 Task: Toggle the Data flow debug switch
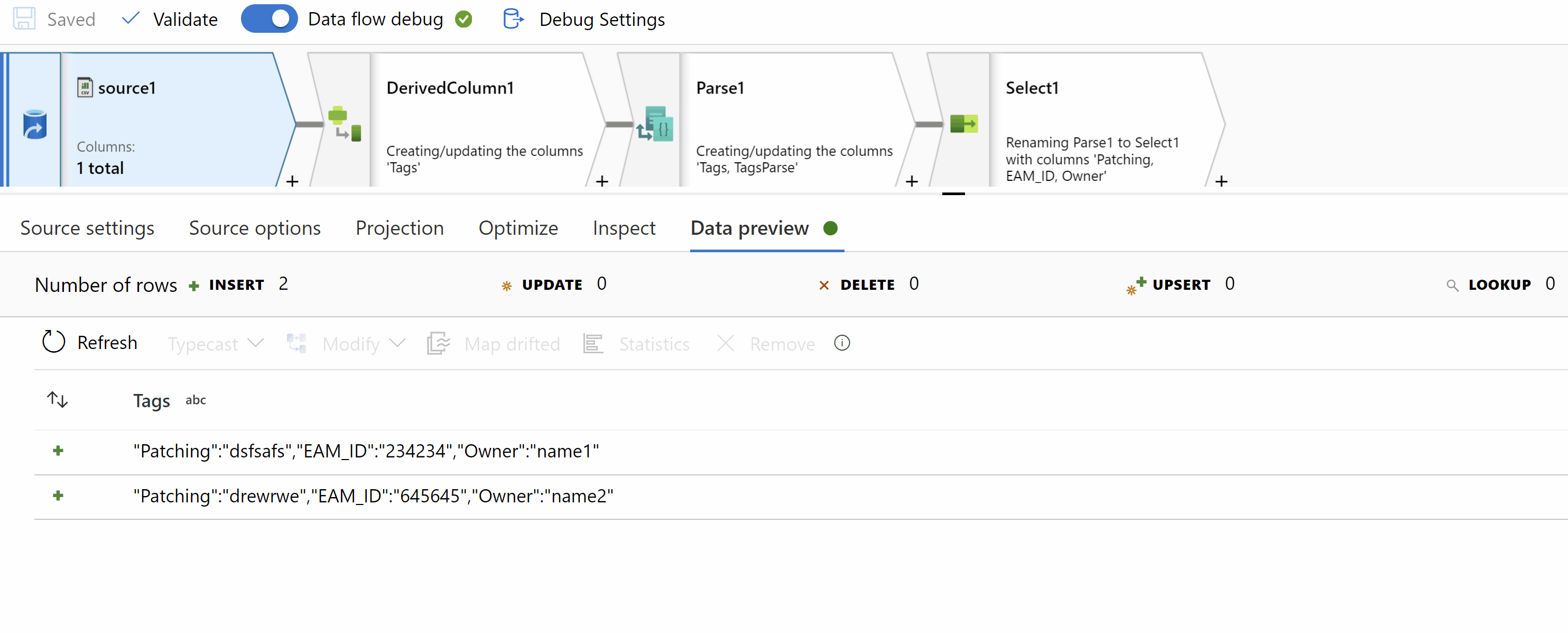click(x=268, y=19)
